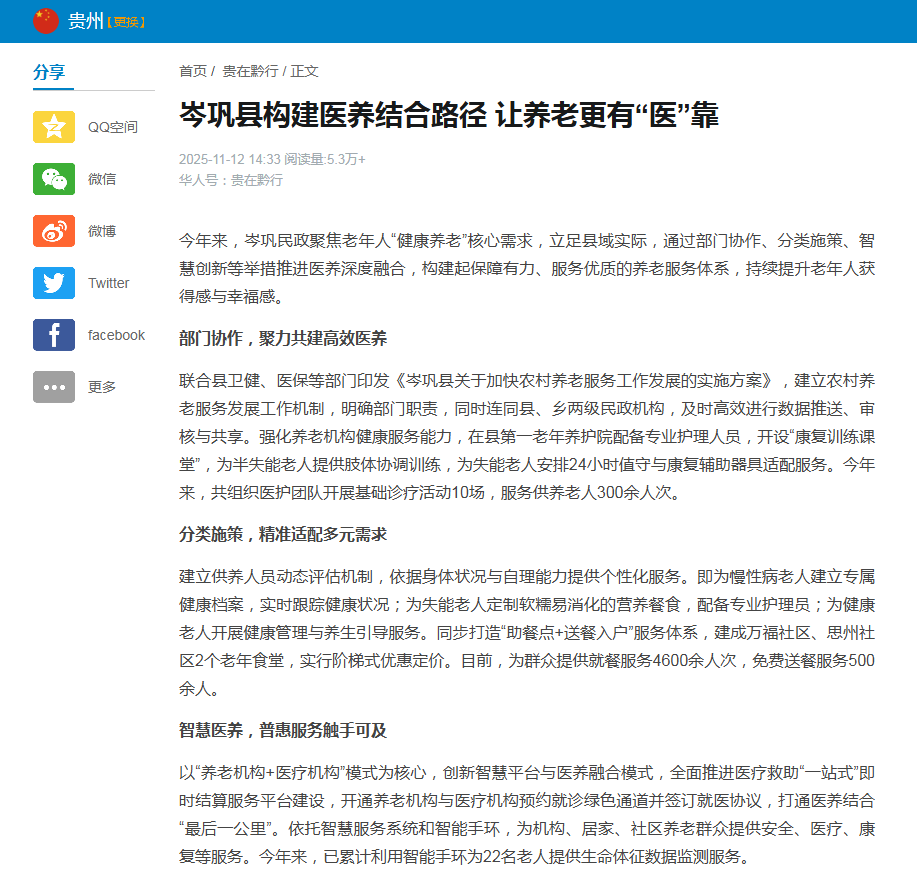917x885 pixels.
Task: Click the facebook text label
Action: (x=117, y=335)
